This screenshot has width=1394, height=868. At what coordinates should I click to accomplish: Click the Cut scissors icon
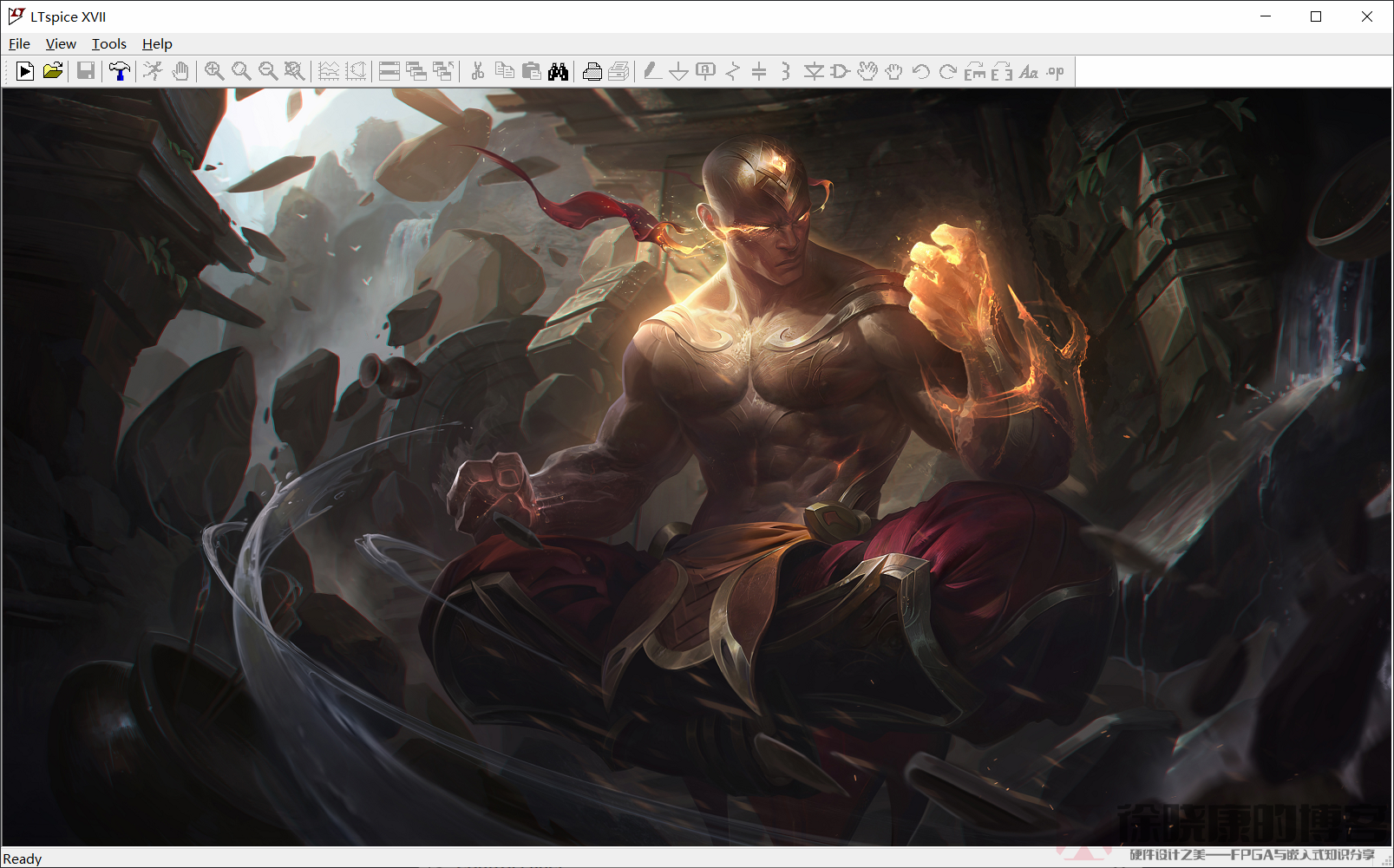(x=477, y=71)
